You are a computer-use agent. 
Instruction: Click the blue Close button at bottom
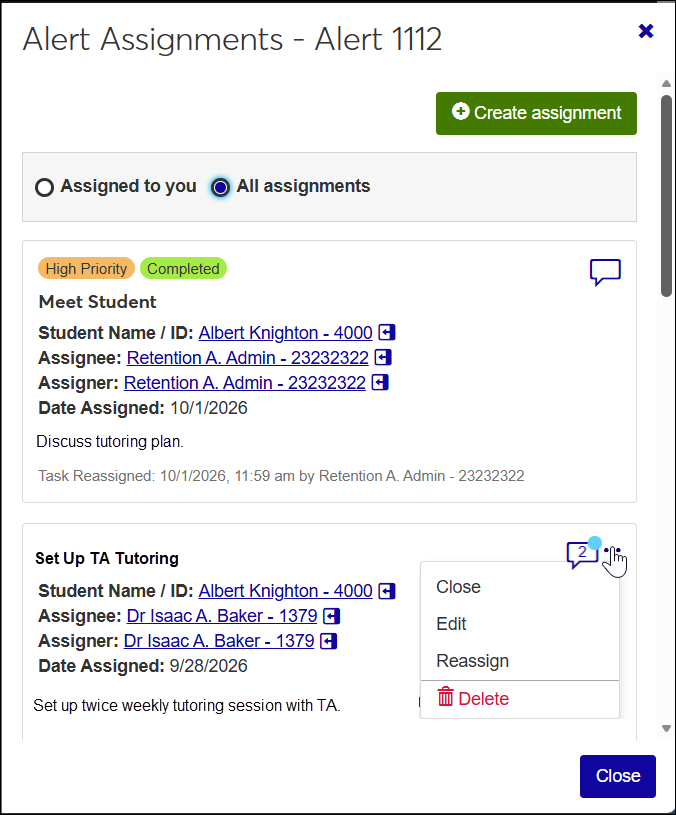point(618,776)
